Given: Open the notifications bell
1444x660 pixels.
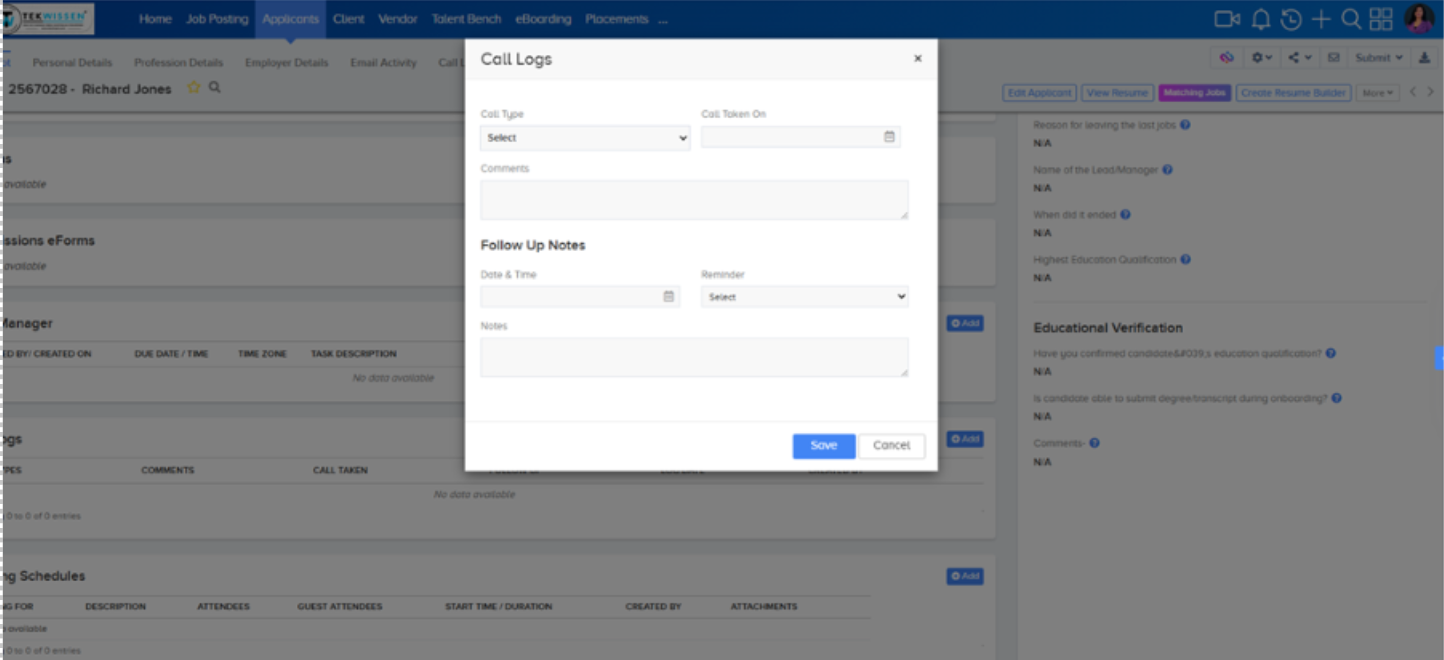Looking at the screenshot, I should click(1261, 19).
